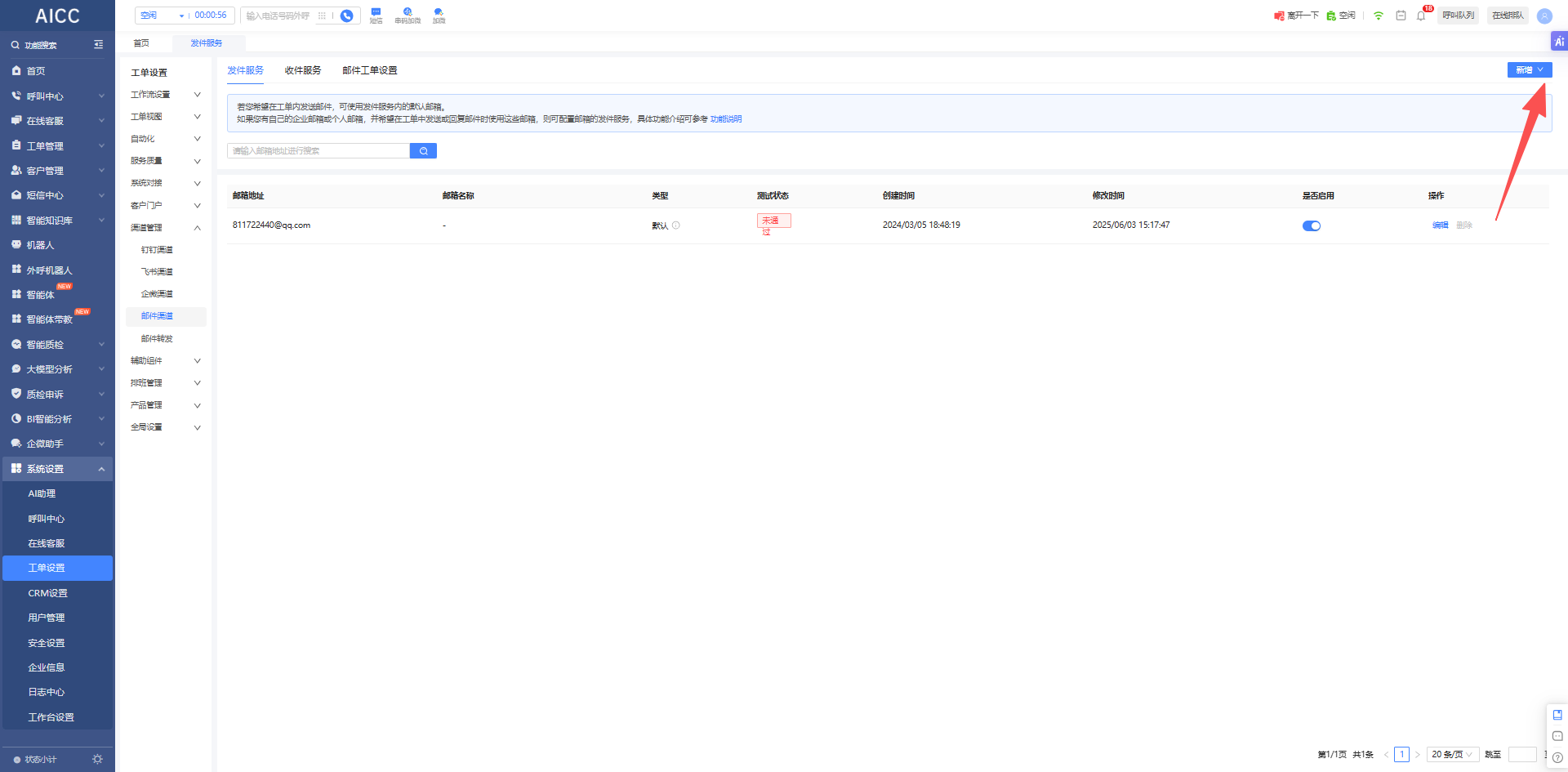Collapse sidebar using the menu fold icon
The image size is (1568, 772).
click(x=99, y=45)
